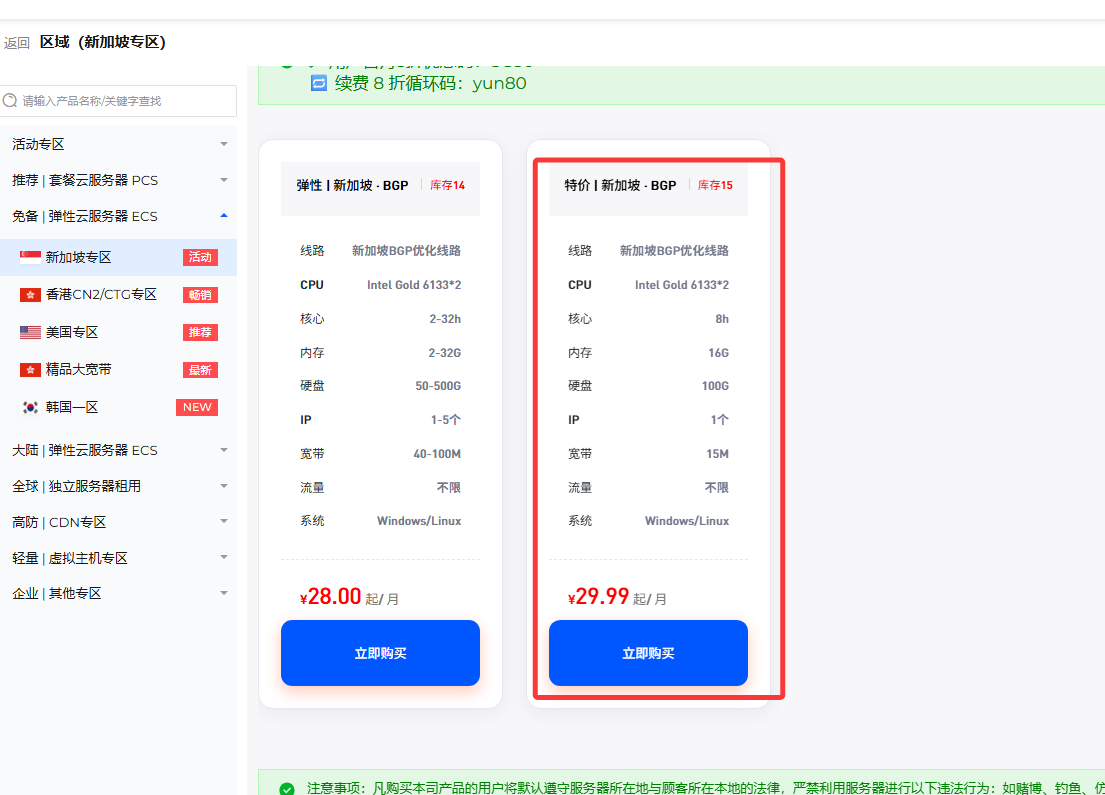Click the Hong Kong CN2/CTG flag icon
This screenshot has height=795, width=1105.
coord(30,295)
